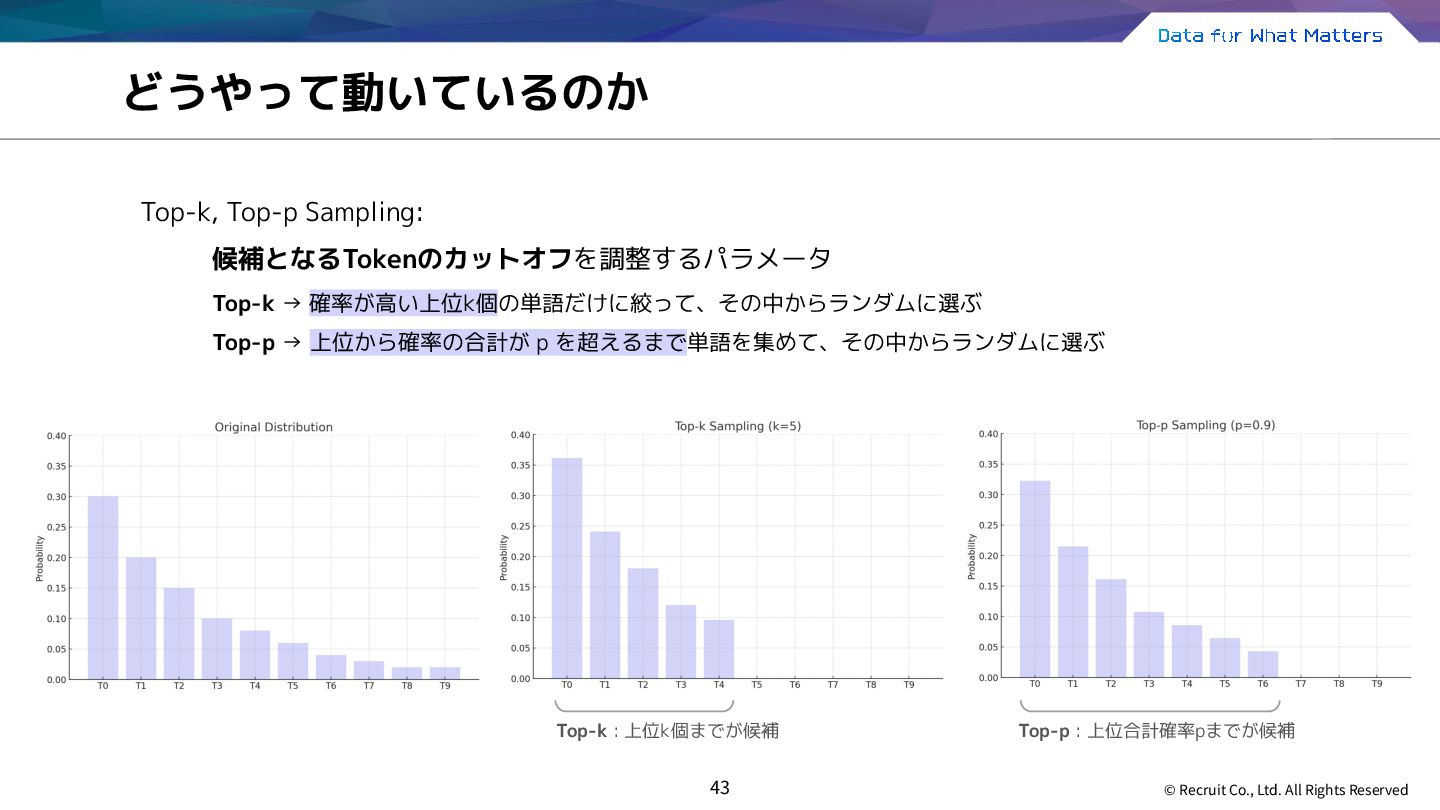Screen dimensions: 1440x810
Task: Click the page number 43
Action: (720, 788)
